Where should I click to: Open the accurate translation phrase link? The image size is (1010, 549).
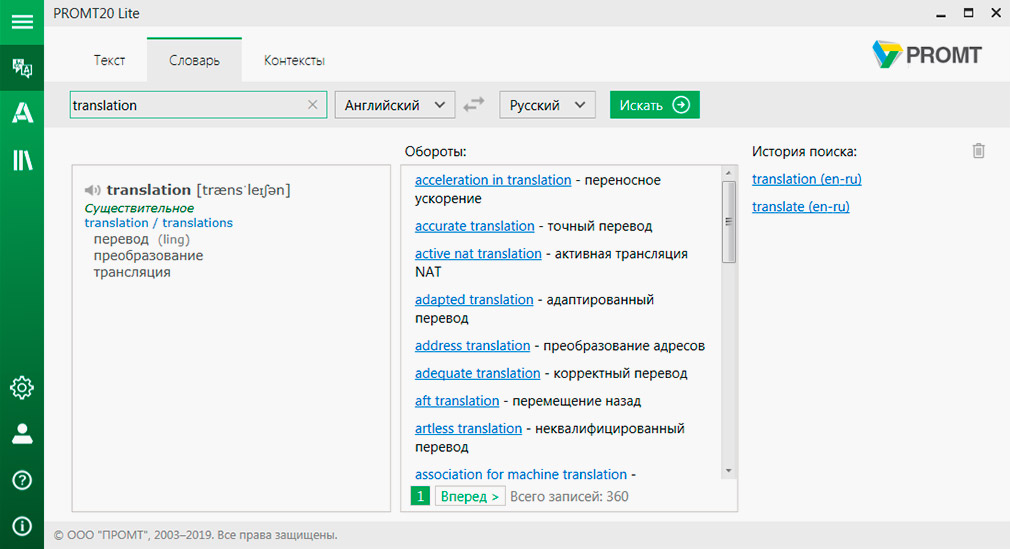pyautogui.click(x=475, y=226)
